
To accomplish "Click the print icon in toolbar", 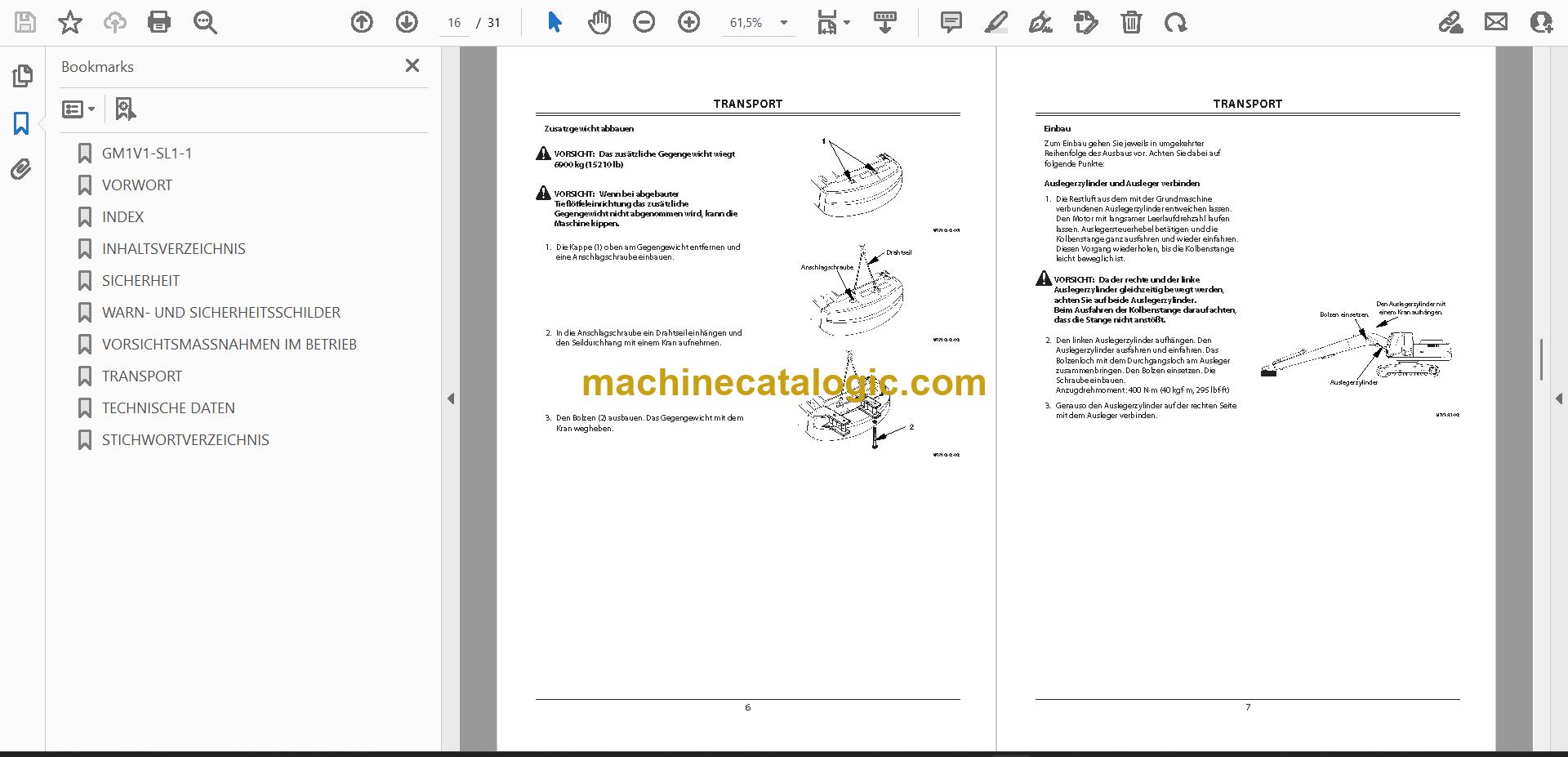I will [x=159, y=22].
